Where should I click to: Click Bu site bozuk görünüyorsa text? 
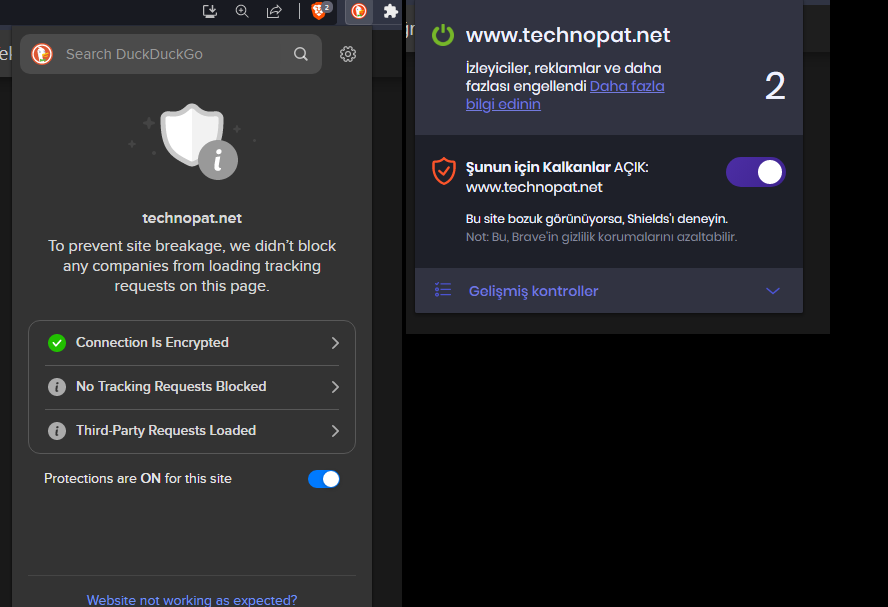click(597, 219)
